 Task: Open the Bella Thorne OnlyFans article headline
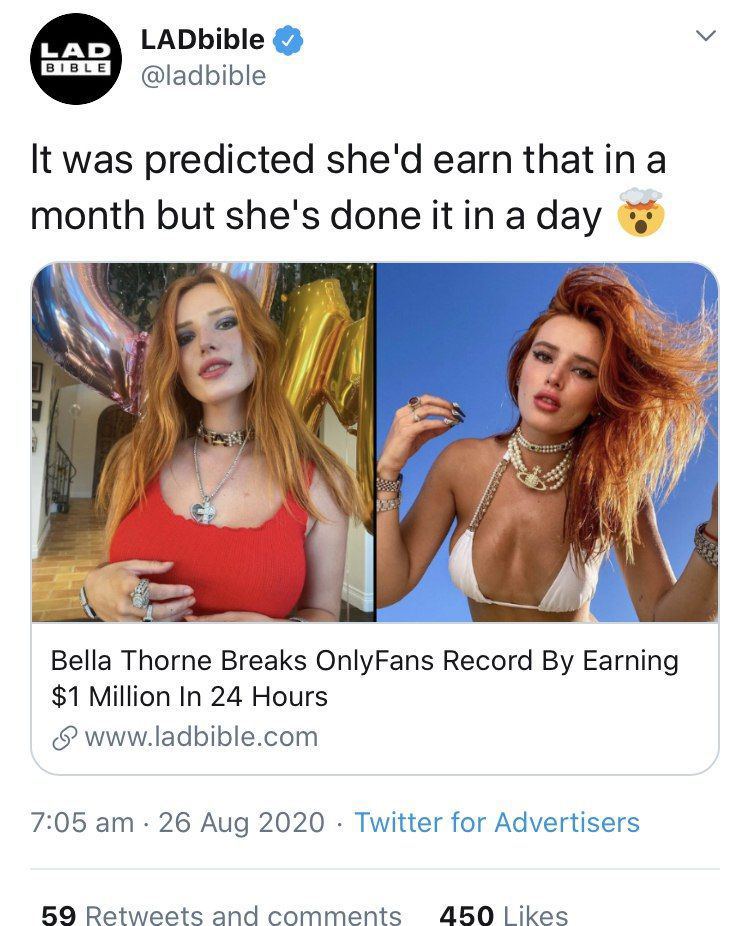[364, 678]
